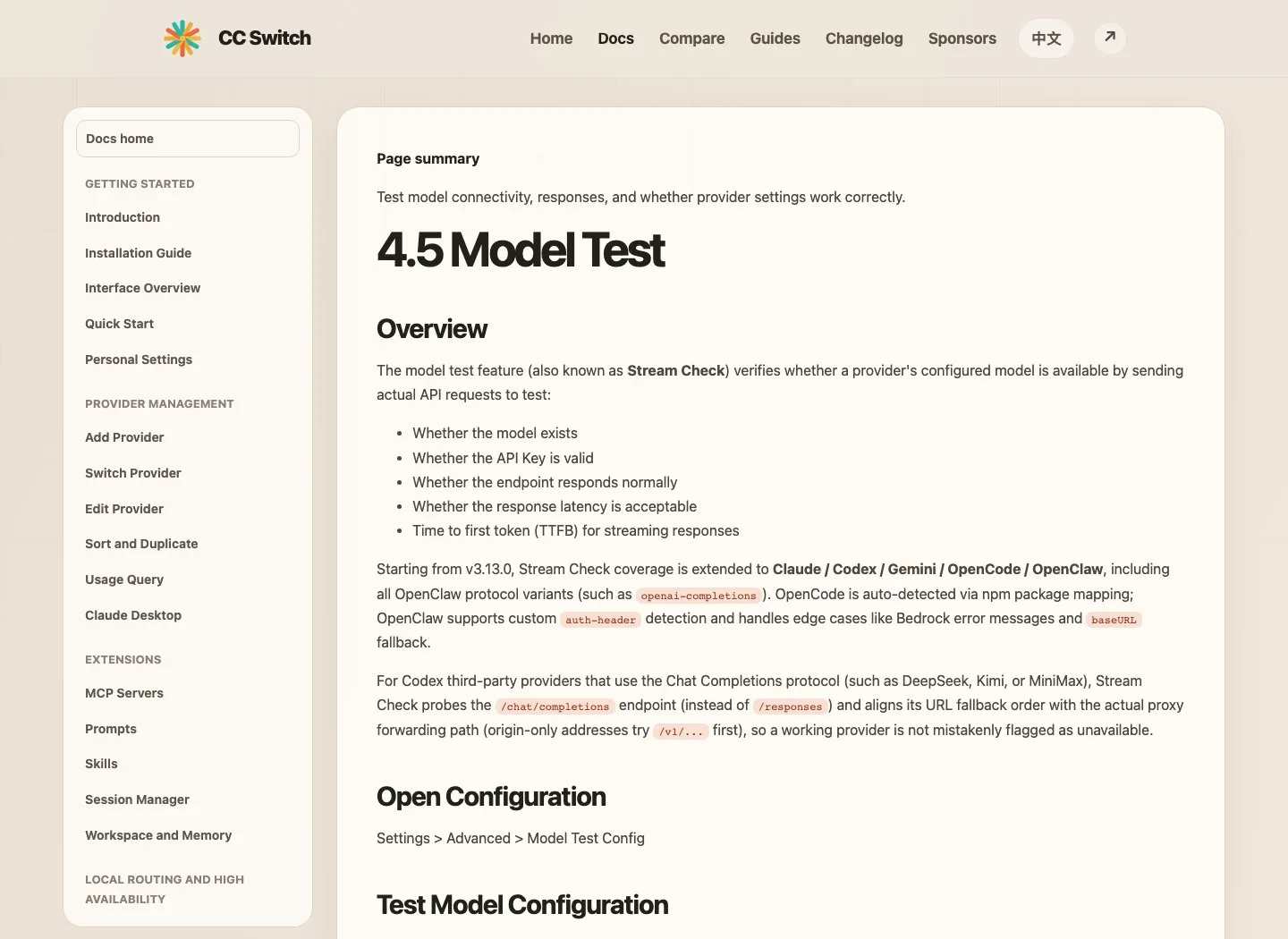This screenshot has width=1288, height=939.
Task: Open the Home navigation item
Action: [551, 38]
